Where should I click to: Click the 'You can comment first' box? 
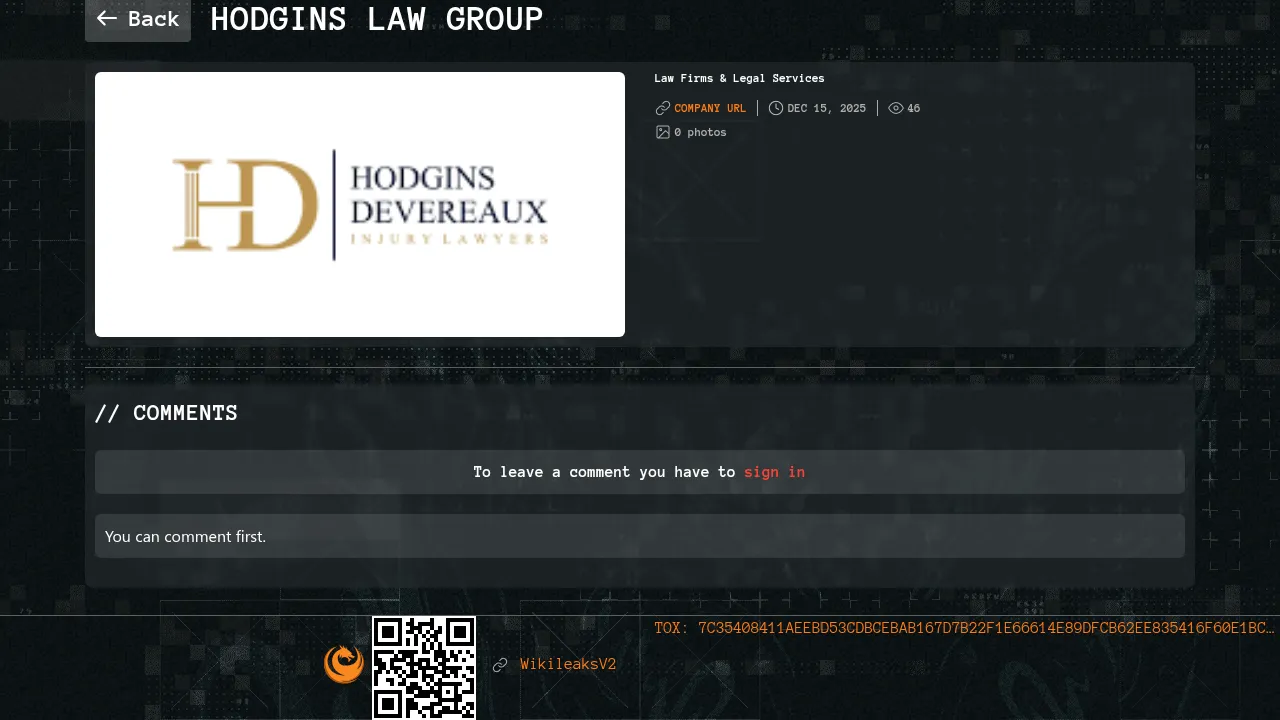click(640, 536)
